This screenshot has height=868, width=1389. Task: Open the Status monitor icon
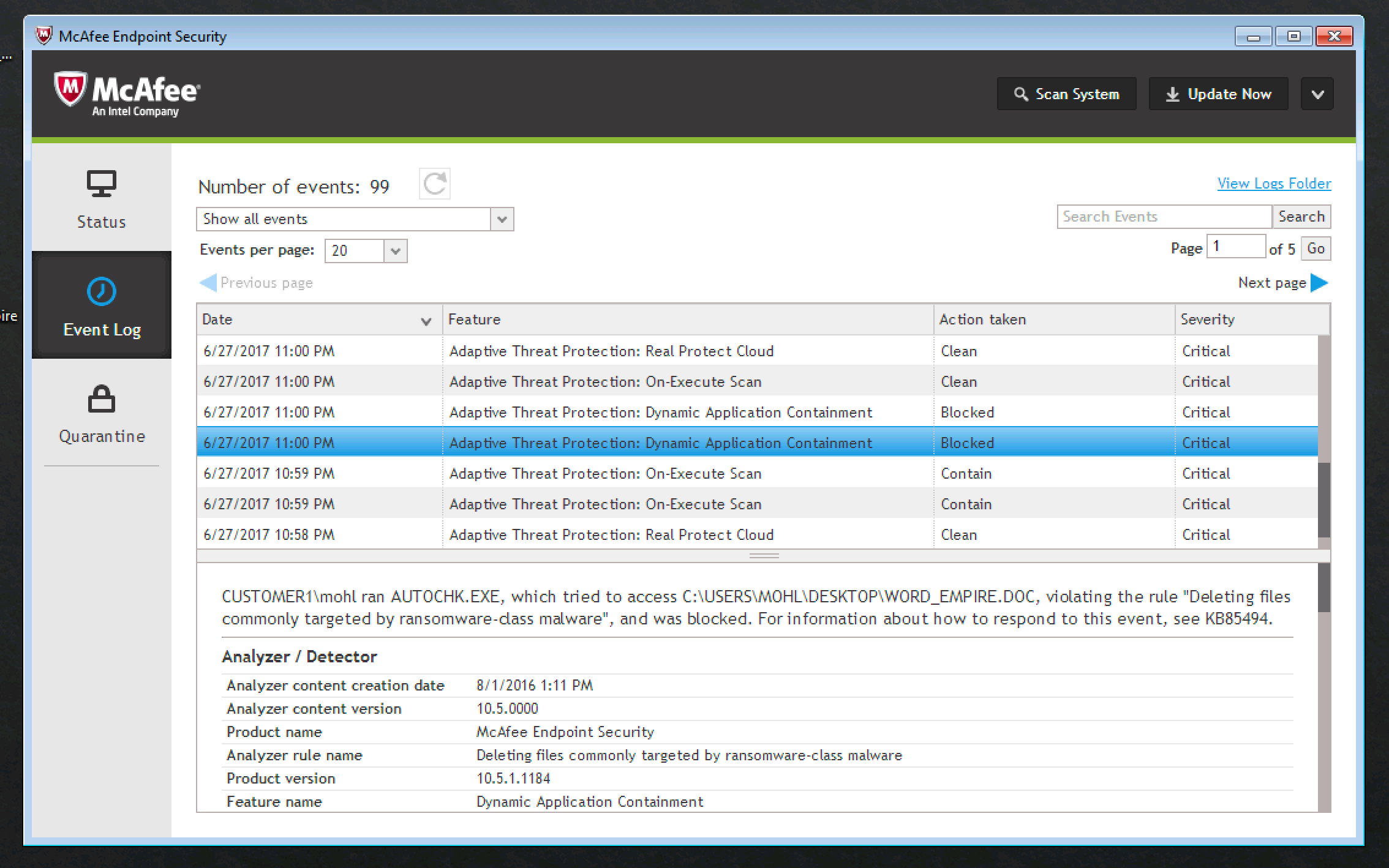[101, 184]
